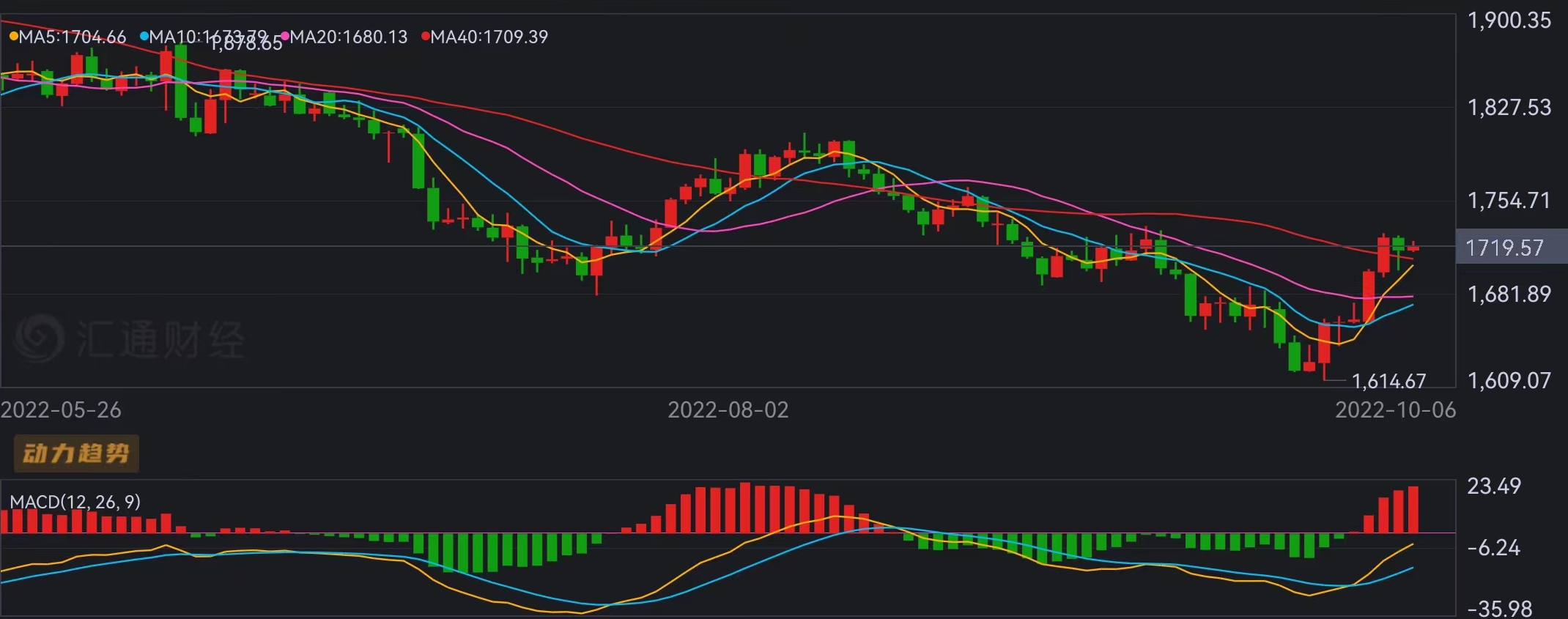Select the 2022-10-06 end date label

pos(1395,409)
